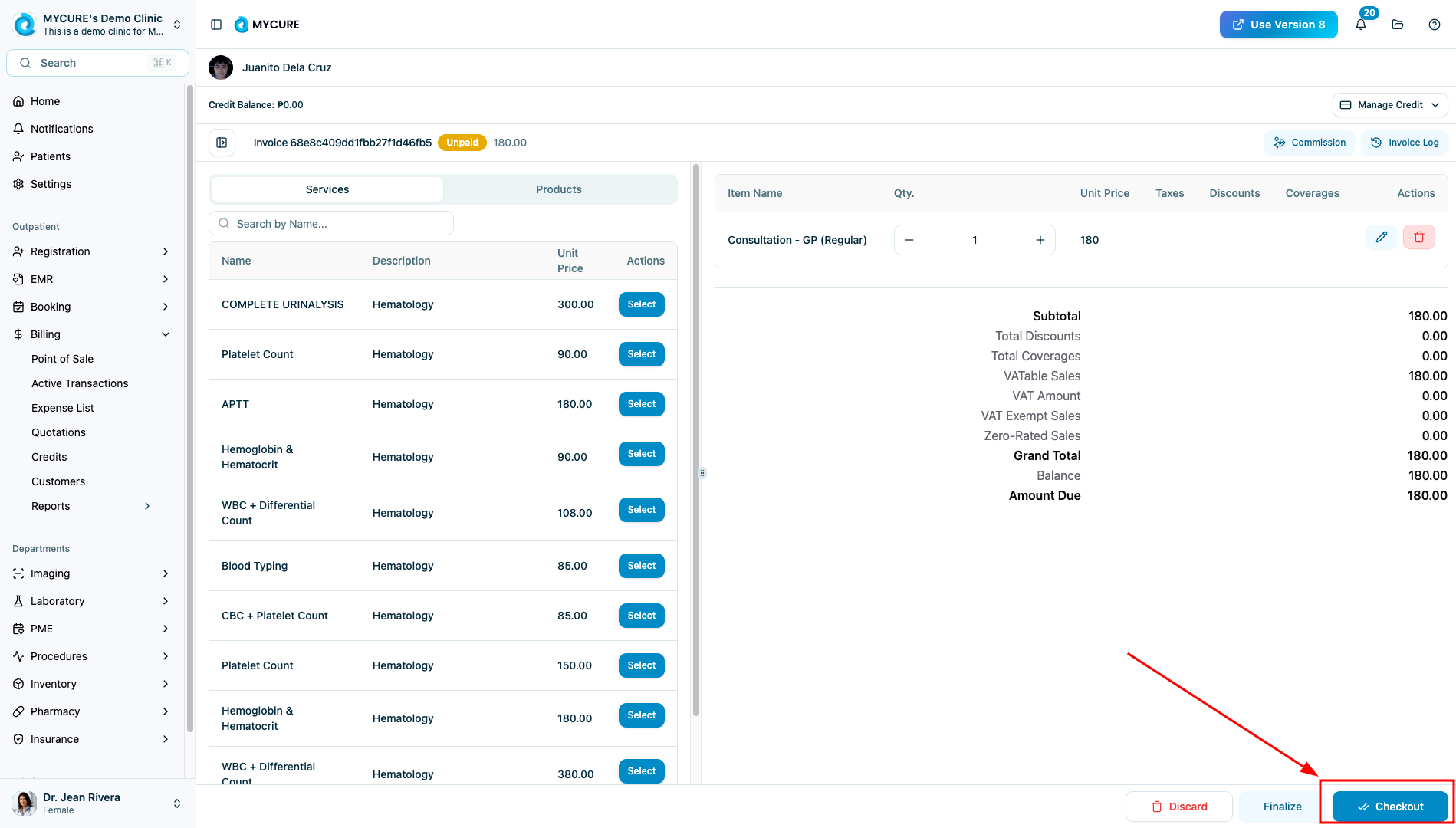1456x828 pixels.
Task: Collapse the Billing sidebar section
Action: [x=166, y=334]
